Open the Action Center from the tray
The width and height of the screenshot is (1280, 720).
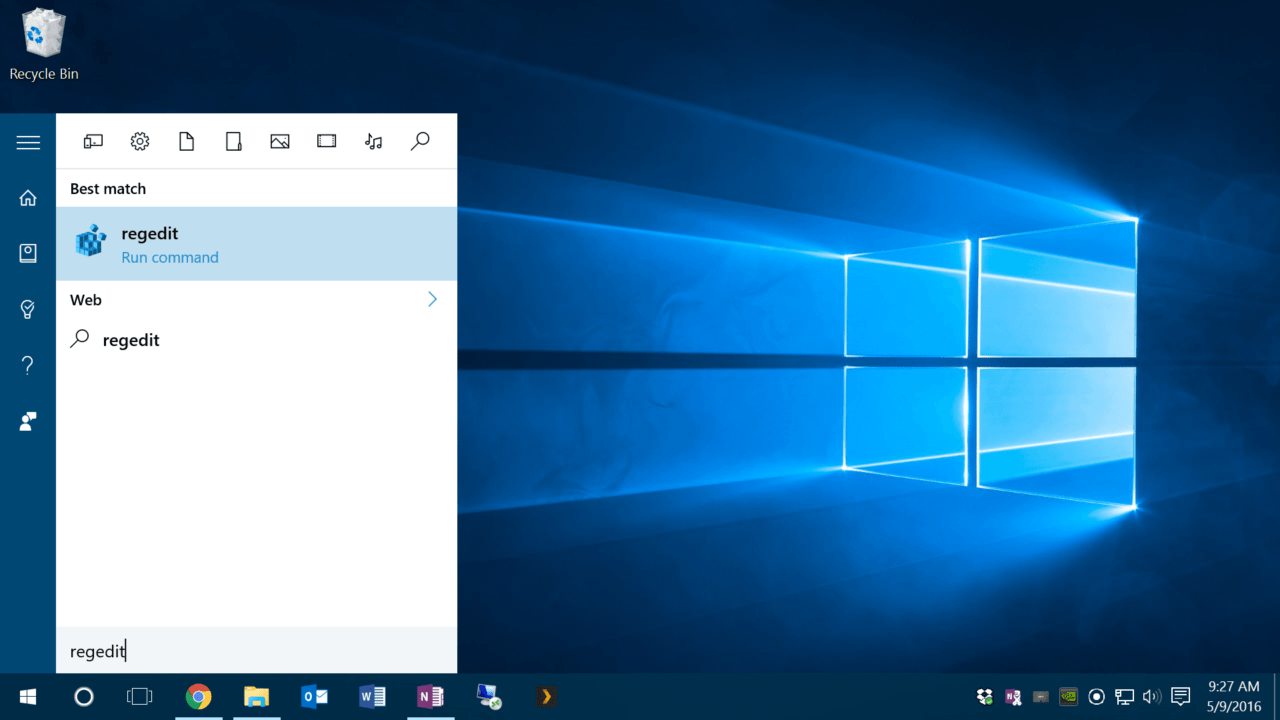point(1180,696)
